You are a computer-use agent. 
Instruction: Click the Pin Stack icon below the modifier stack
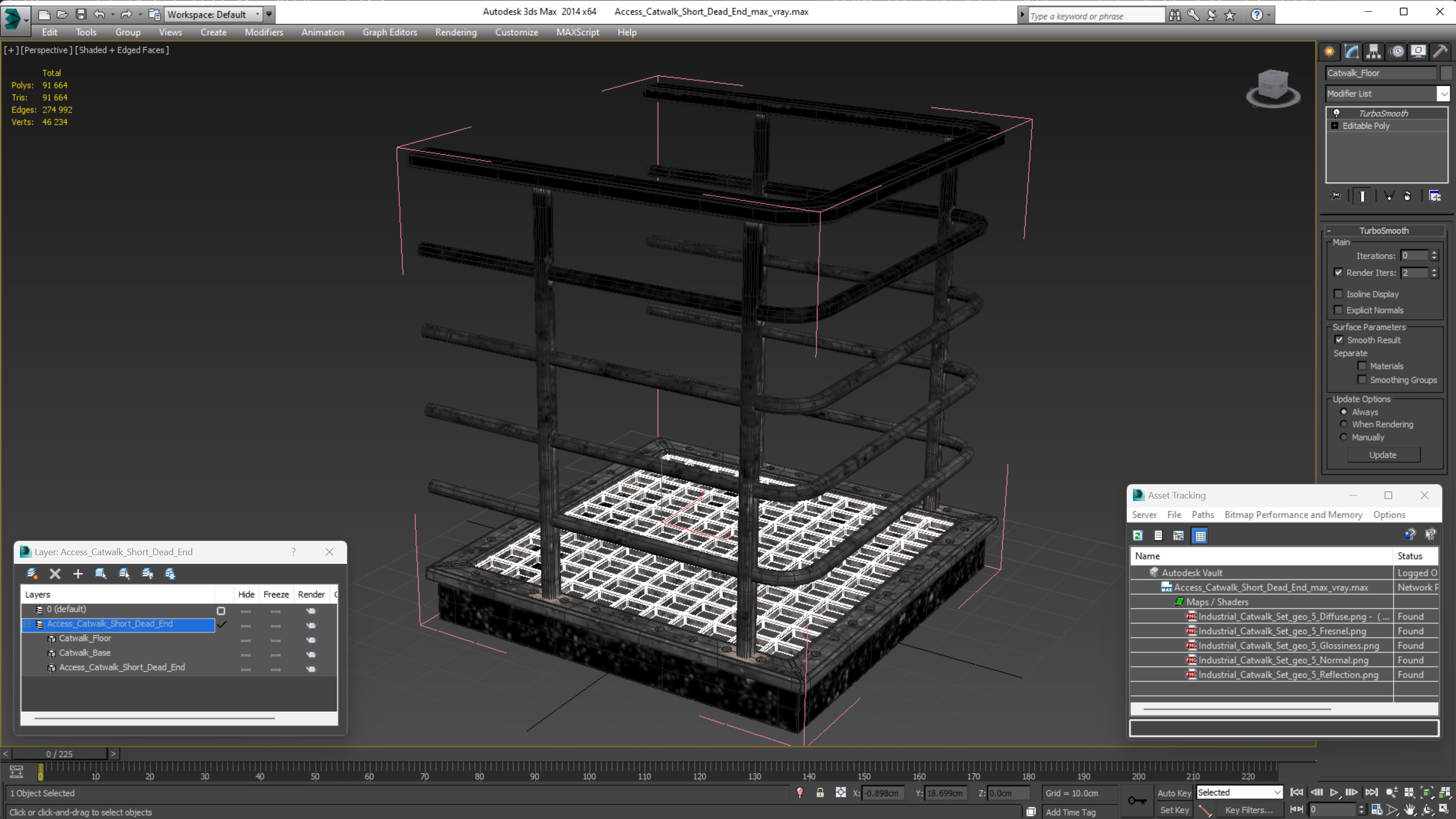[x=1336, y=196]
